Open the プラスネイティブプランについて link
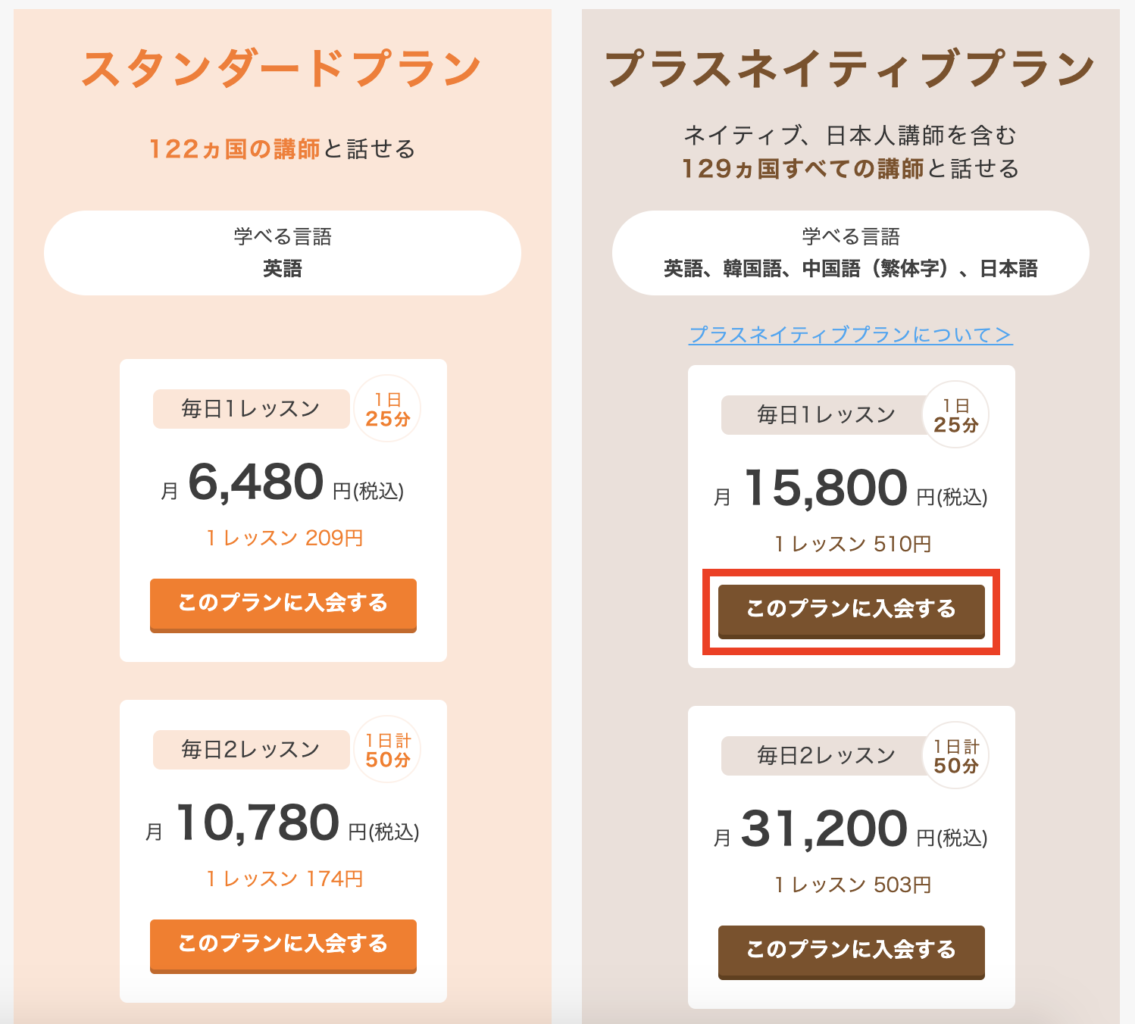This screenshot has height=1024, width=1135. pos(851,334)
